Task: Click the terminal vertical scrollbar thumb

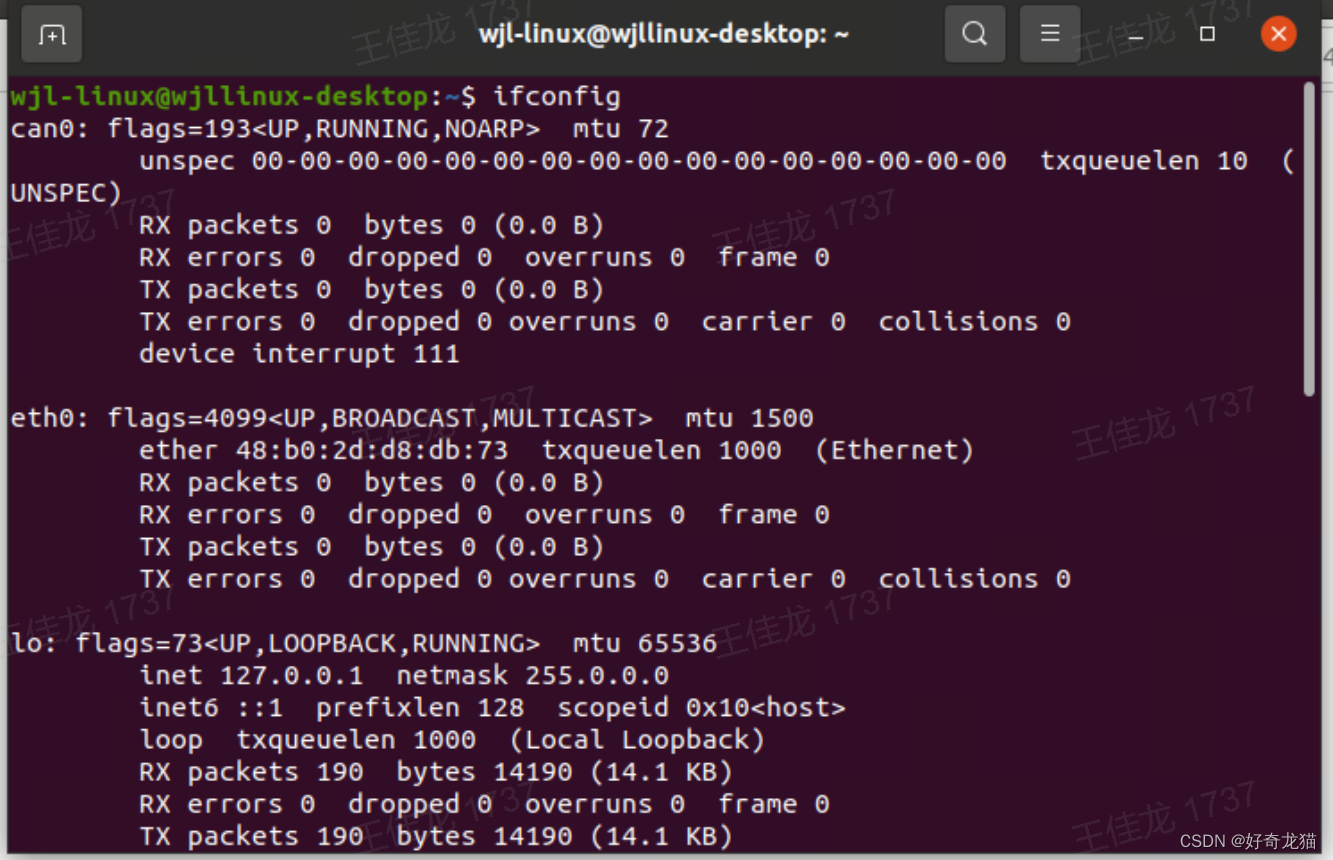Action: [1309, 240]
